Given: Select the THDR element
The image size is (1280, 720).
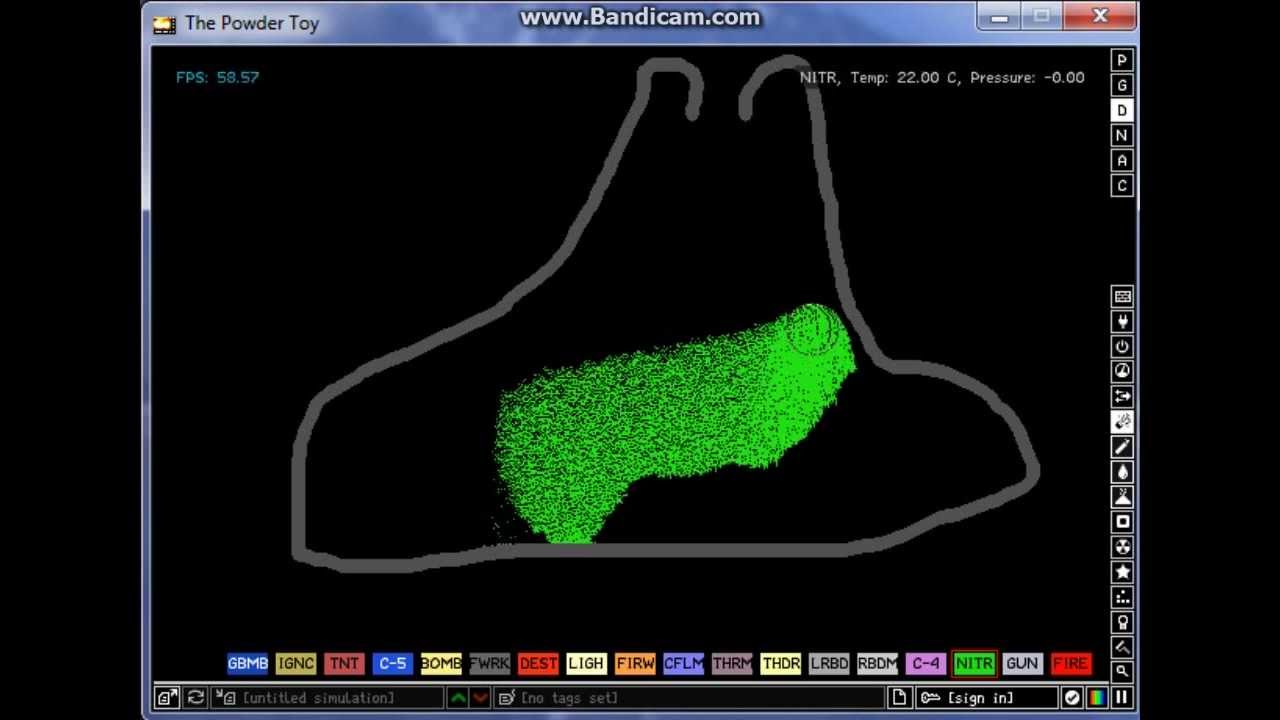Looking at the screenshot, I should (x=781, y=663).
